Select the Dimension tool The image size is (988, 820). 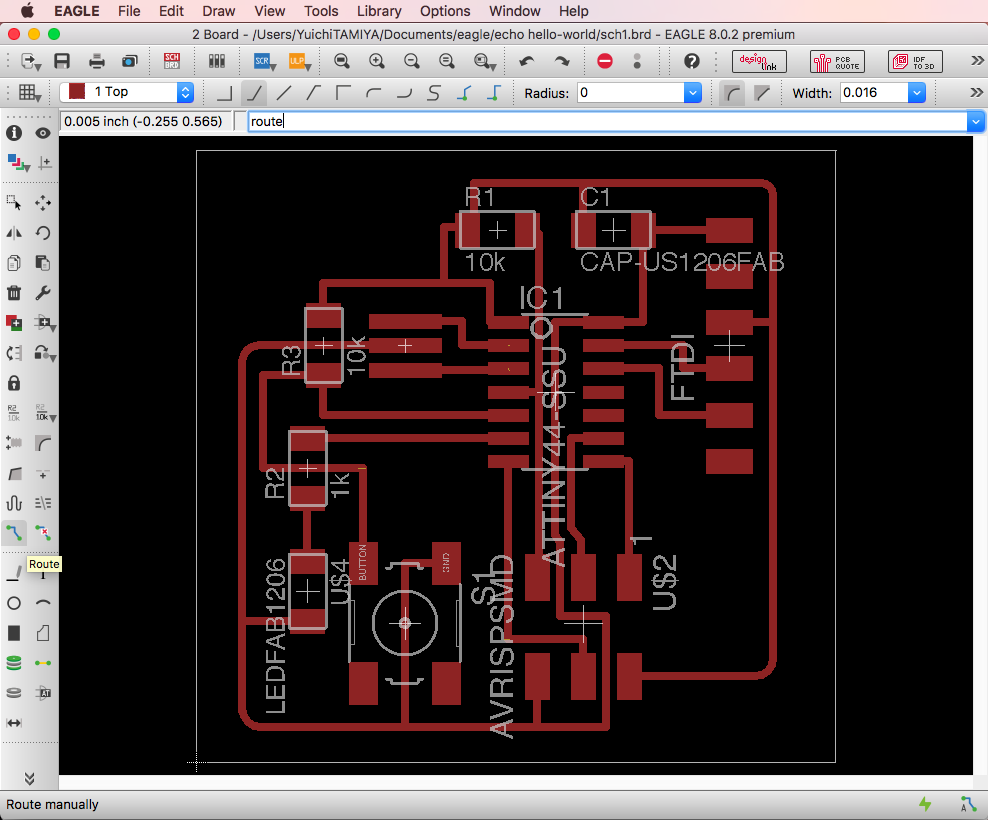pos(14,723)
